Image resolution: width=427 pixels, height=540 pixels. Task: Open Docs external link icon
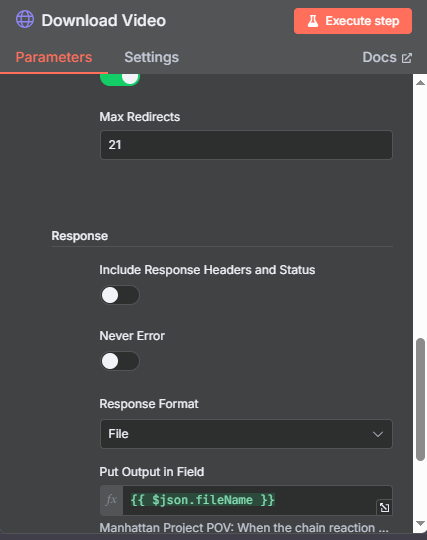407,58
